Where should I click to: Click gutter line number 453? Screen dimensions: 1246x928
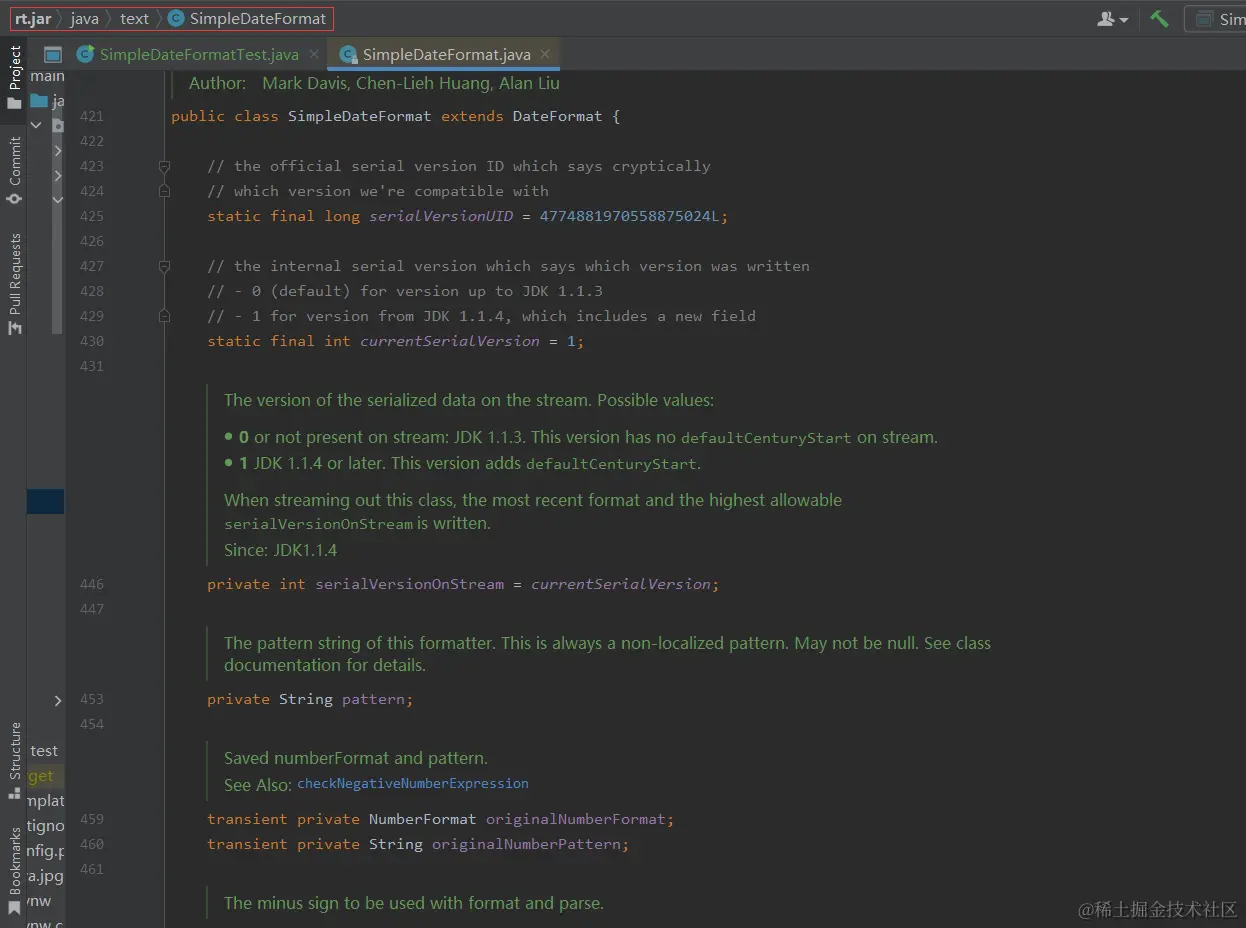click(91, 699)
